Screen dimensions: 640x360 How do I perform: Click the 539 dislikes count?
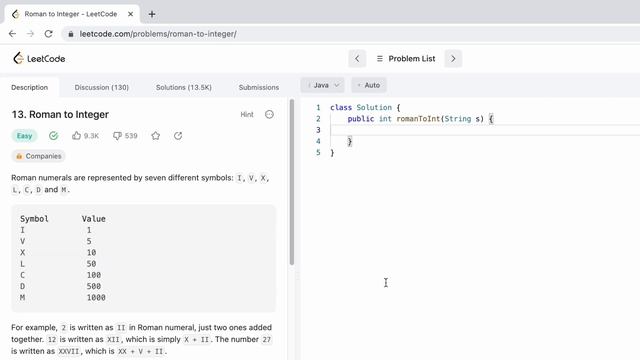[x=131, y=136]
